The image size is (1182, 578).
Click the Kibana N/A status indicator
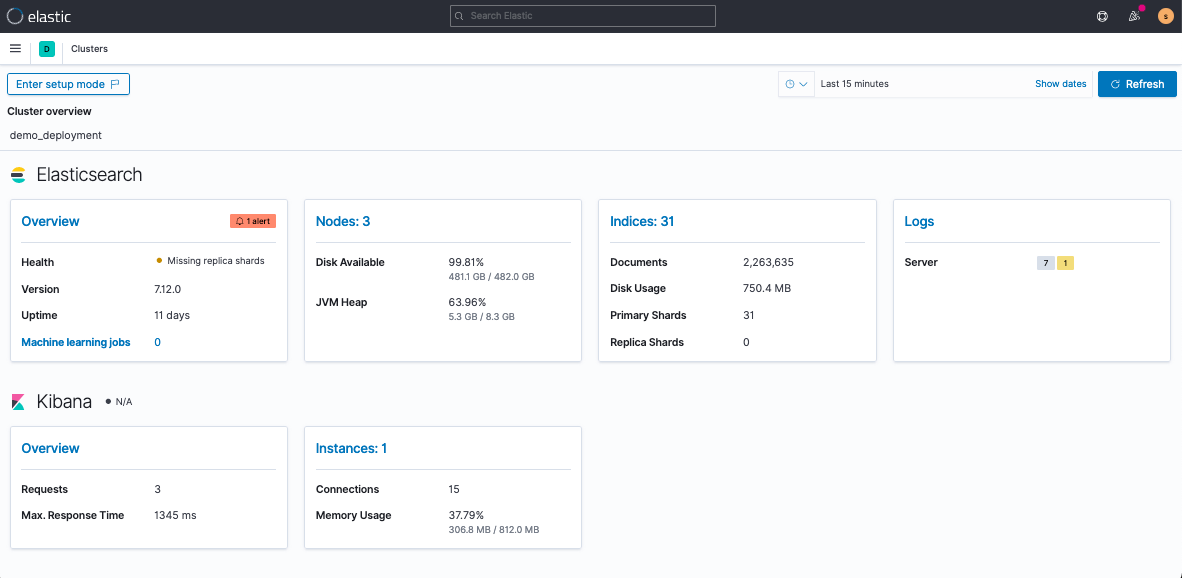[x=119, y=402]
